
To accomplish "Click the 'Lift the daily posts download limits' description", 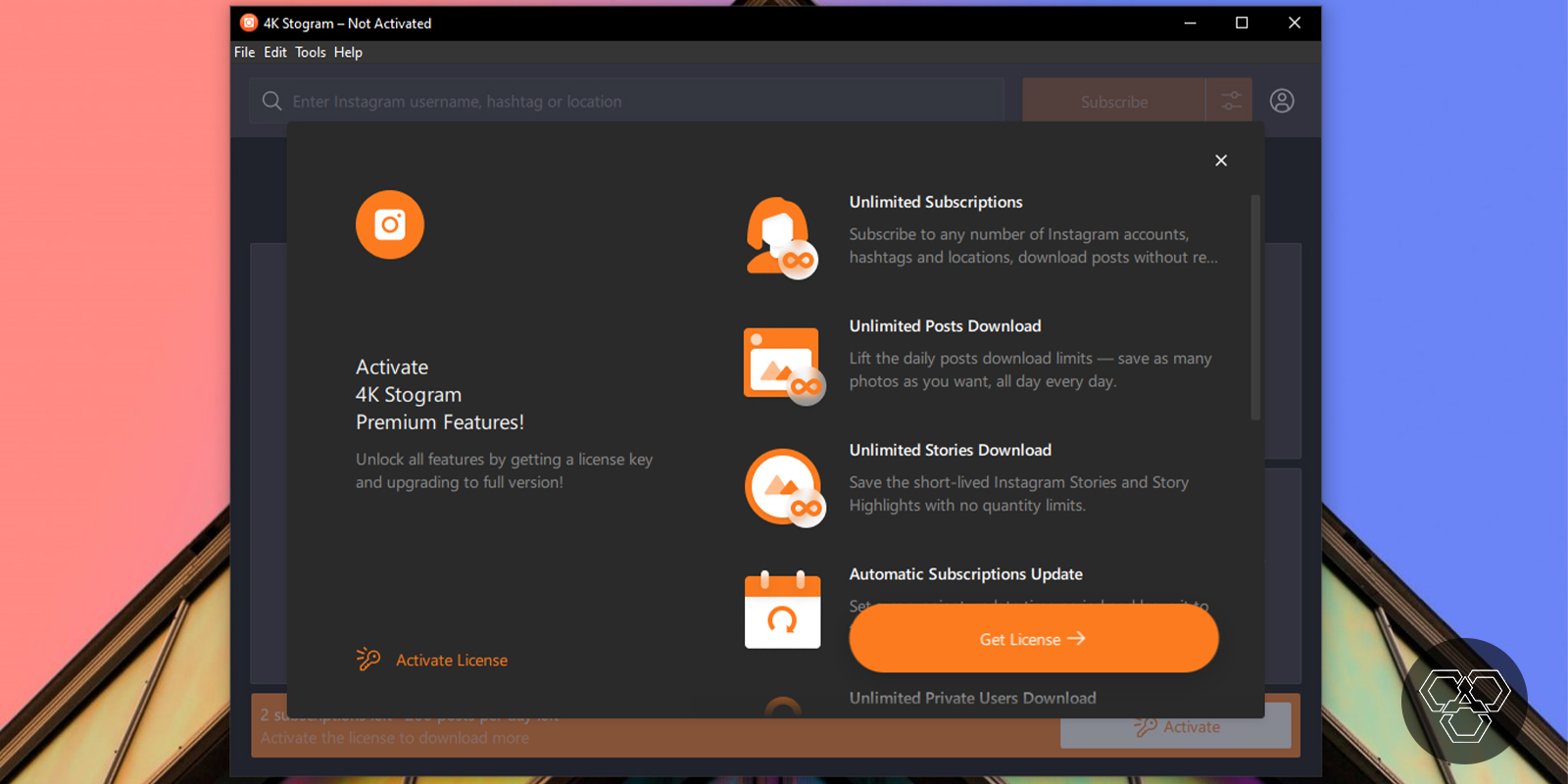I will tap(1031, 369).
